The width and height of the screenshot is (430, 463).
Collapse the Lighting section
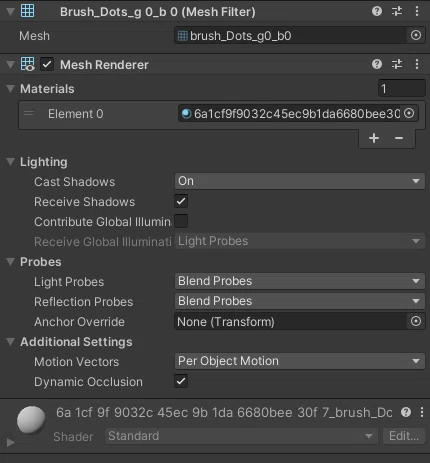(10, 162)
